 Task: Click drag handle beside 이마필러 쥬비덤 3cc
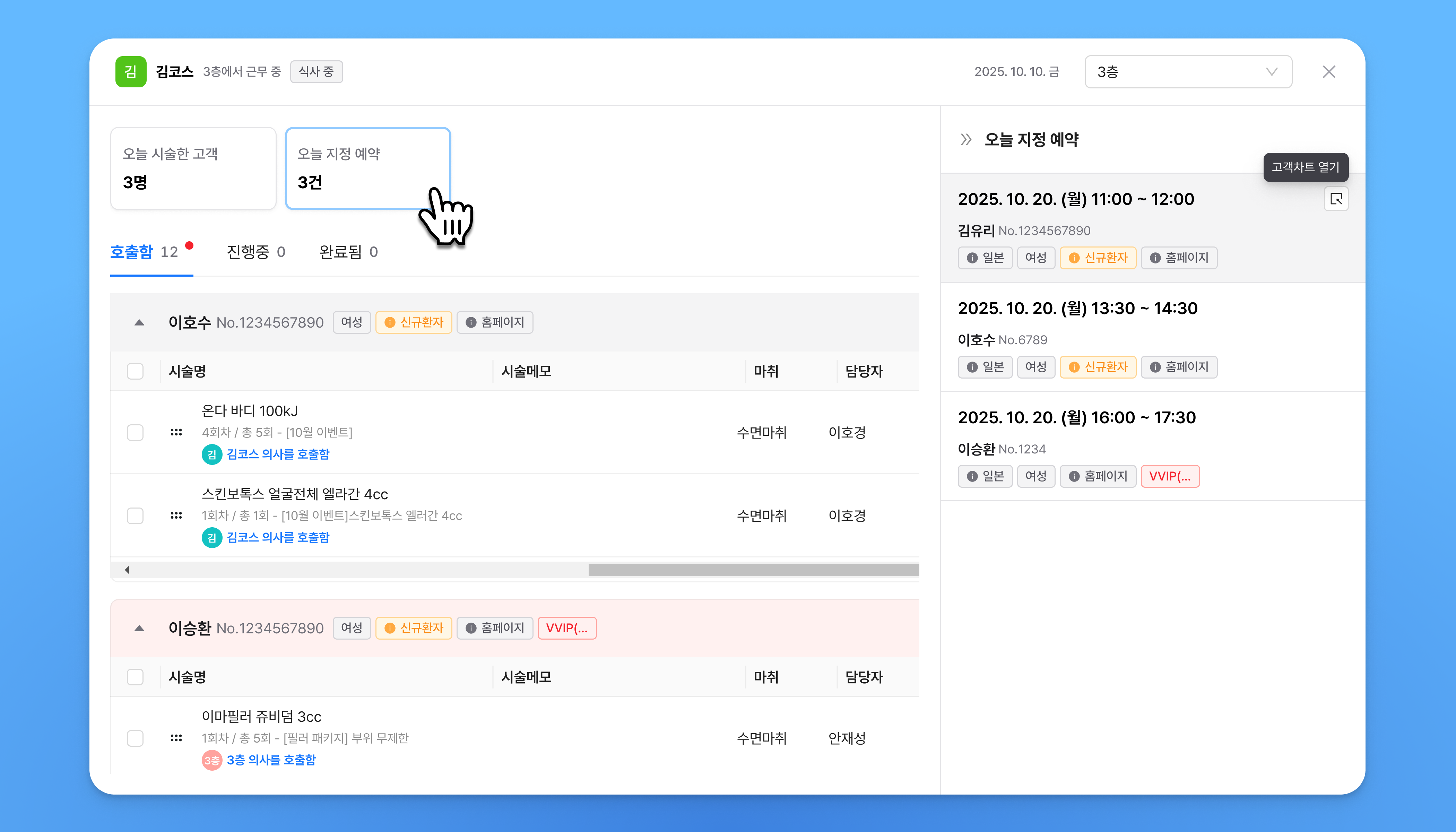click(x=176, y=738)
